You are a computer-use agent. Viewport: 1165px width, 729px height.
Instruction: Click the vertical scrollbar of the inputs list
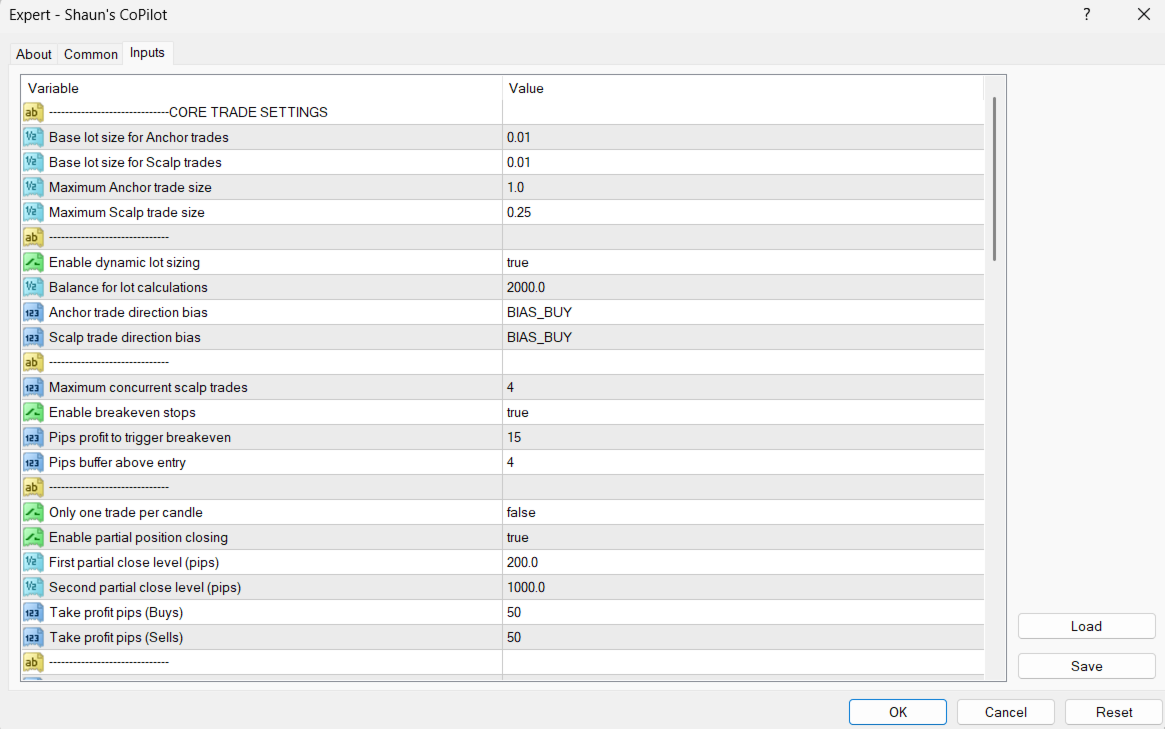click(994, 179)
